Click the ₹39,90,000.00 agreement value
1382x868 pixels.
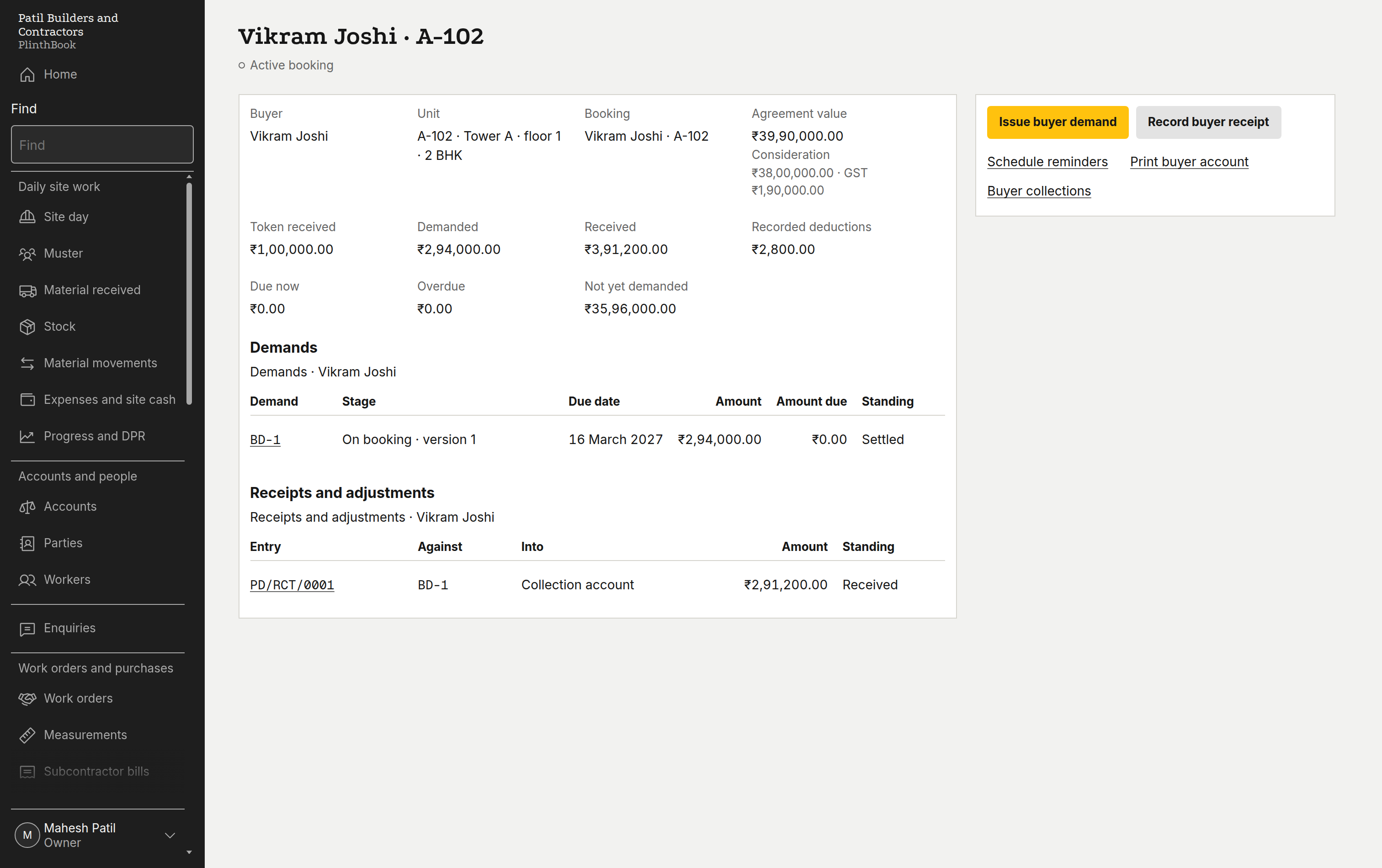pos(797,137)
